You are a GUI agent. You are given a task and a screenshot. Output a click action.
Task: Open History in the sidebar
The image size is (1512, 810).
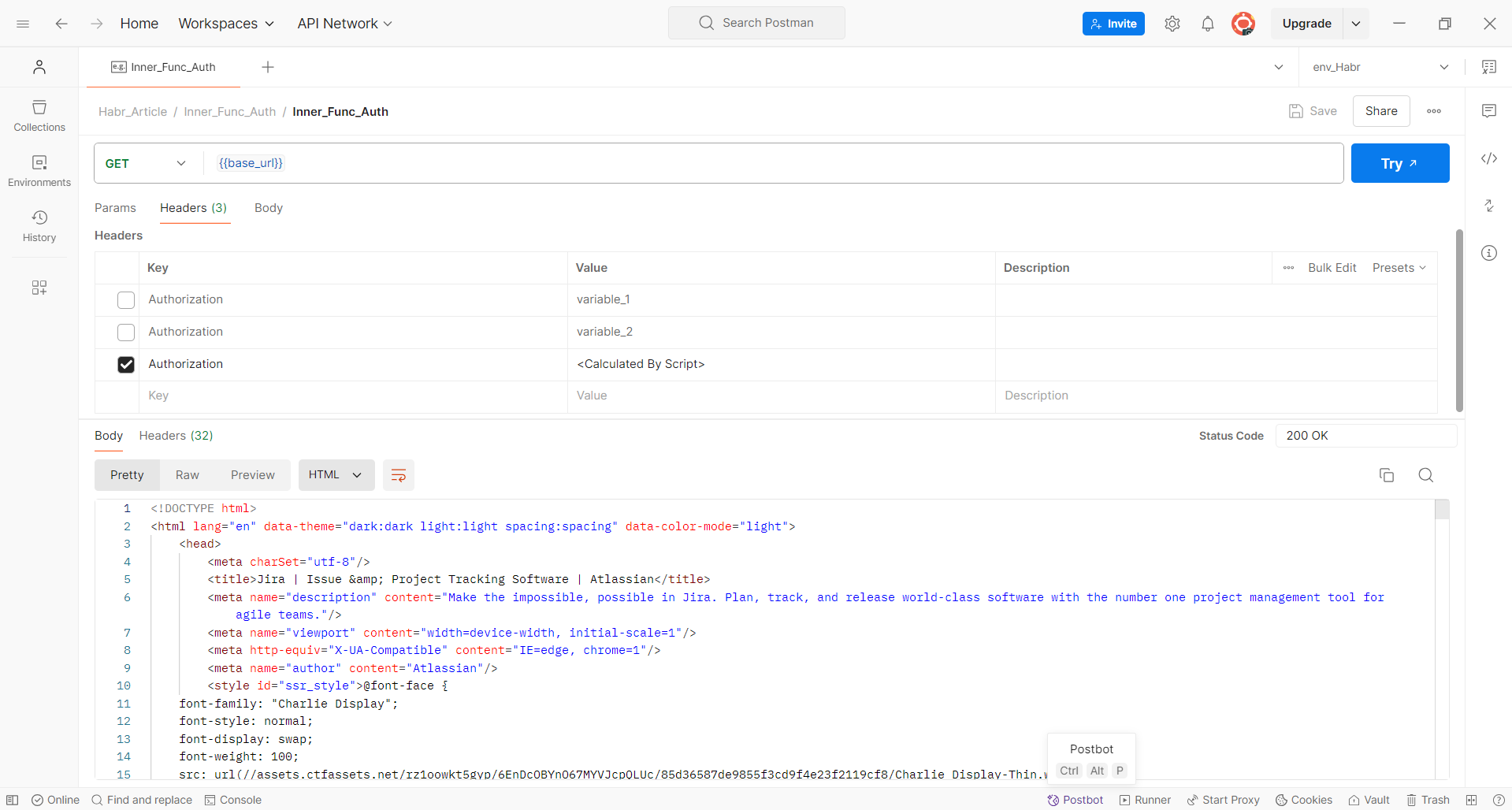39,226
